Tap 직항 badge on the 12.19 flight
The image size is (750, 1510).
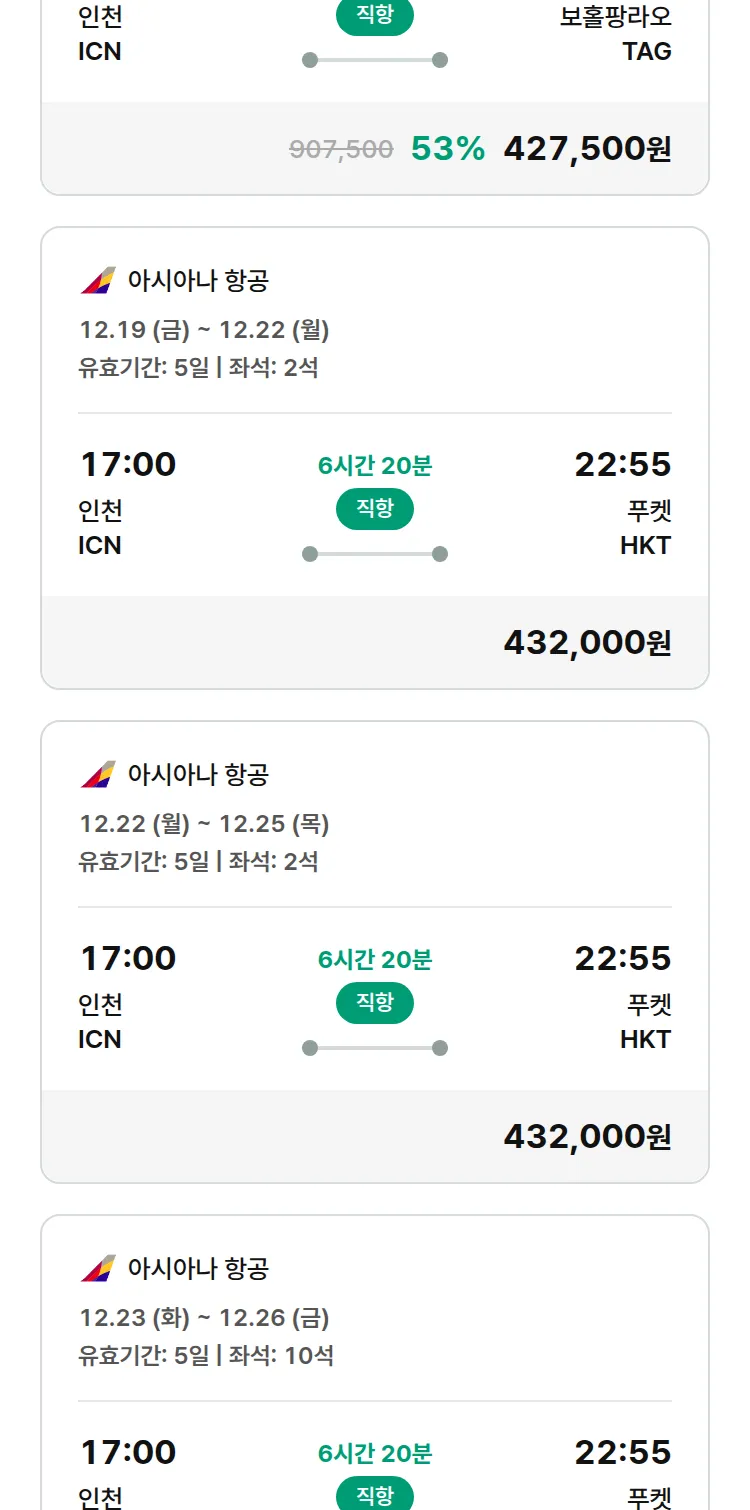[375, 509]
